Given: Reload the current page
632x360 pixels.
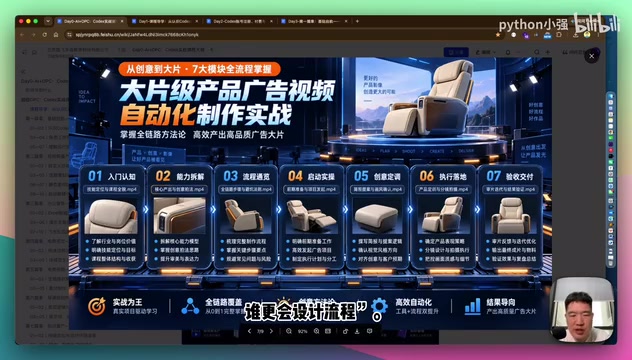Looking at the screenshot, I should pyautogui.click(x=45, y=35).
